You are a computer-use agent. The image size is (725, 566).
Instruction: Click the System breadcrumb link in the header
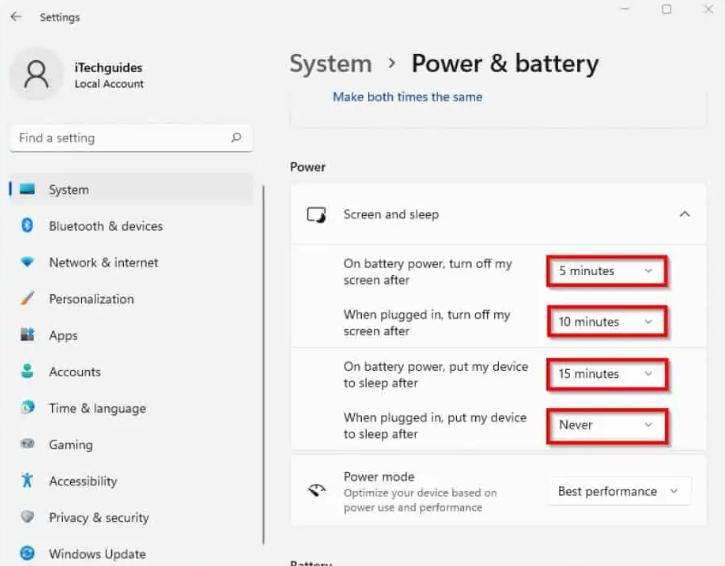pyautogui.click(x=331, y=64)
